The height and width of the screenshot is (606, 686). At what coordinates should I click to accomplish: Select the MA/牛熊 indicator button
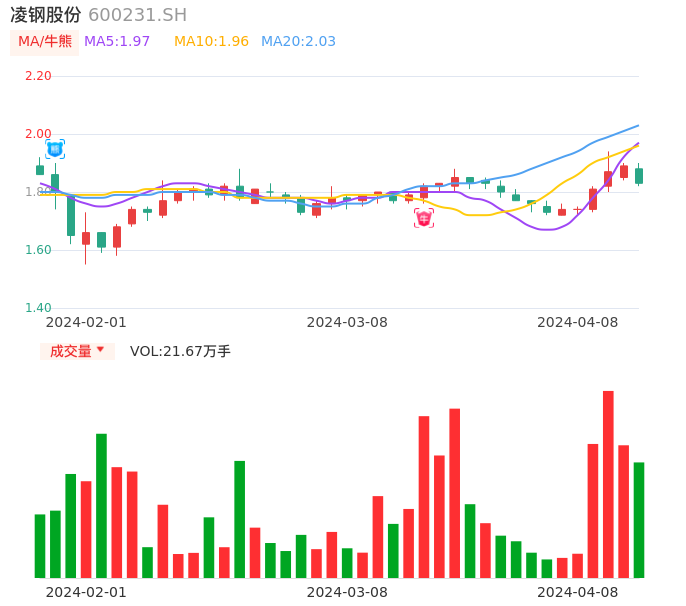pyautogui.click(x=45, y=42)
